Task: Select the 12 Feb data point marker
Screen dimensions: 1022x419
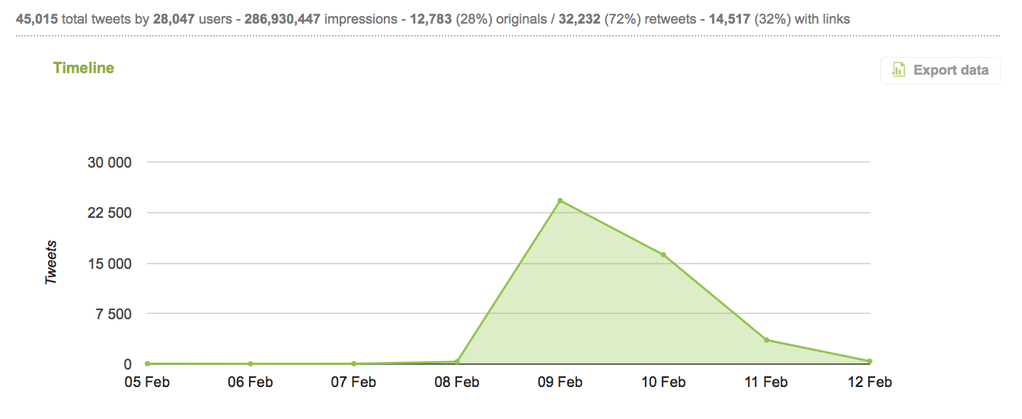Action: click(x=869, y=361)
